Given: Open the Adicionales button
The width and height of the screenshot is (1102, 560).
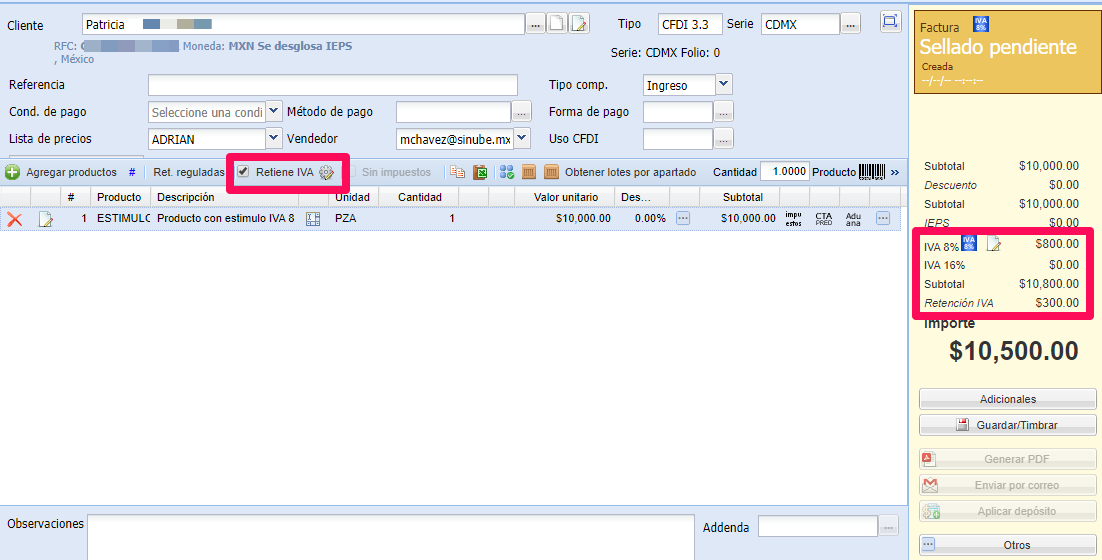Looking at the screenshot, I should [1007, 399].
